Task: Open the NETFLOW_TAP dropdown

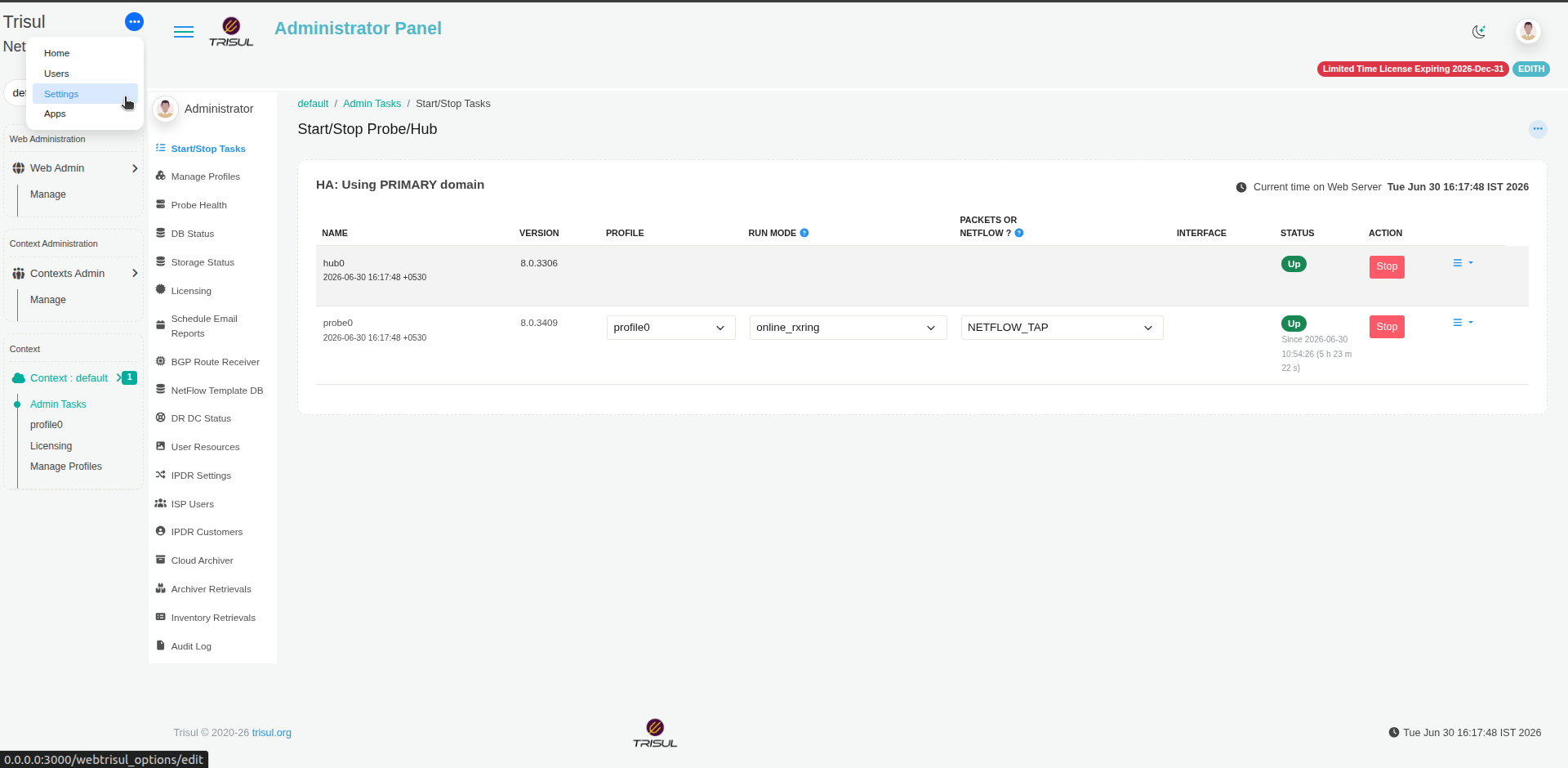Action: 1062,328
